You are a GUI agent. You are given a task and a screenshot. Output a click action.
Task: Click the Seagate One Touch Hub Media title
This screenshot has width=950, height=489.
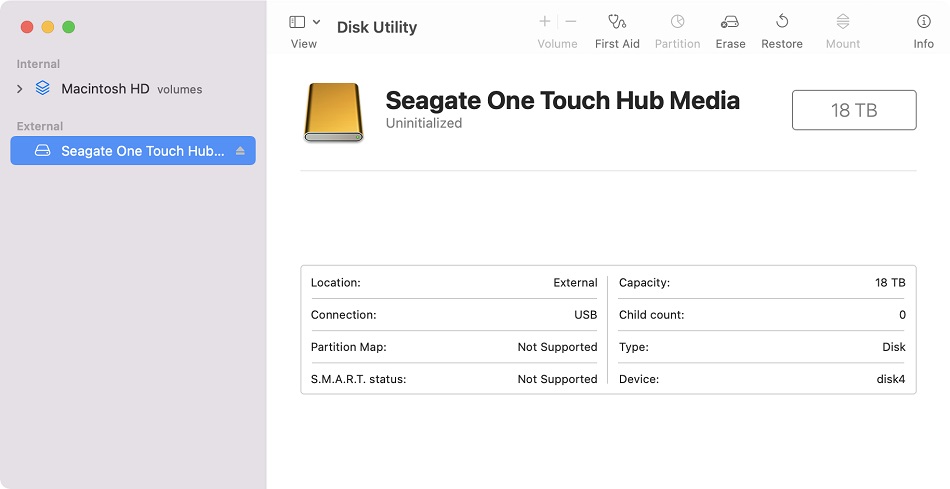tap(562, 101)
